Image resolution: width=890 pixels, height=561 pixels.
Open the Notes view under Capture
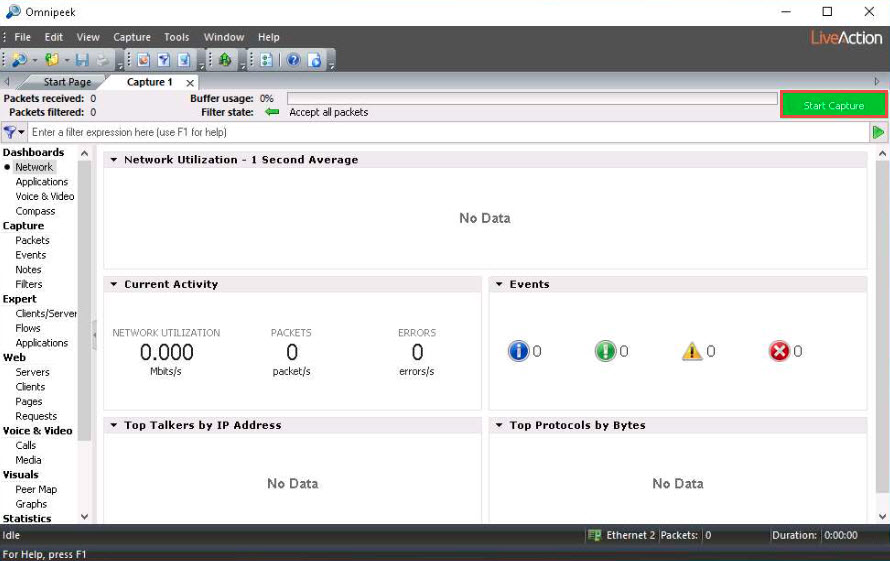(28, 270)
